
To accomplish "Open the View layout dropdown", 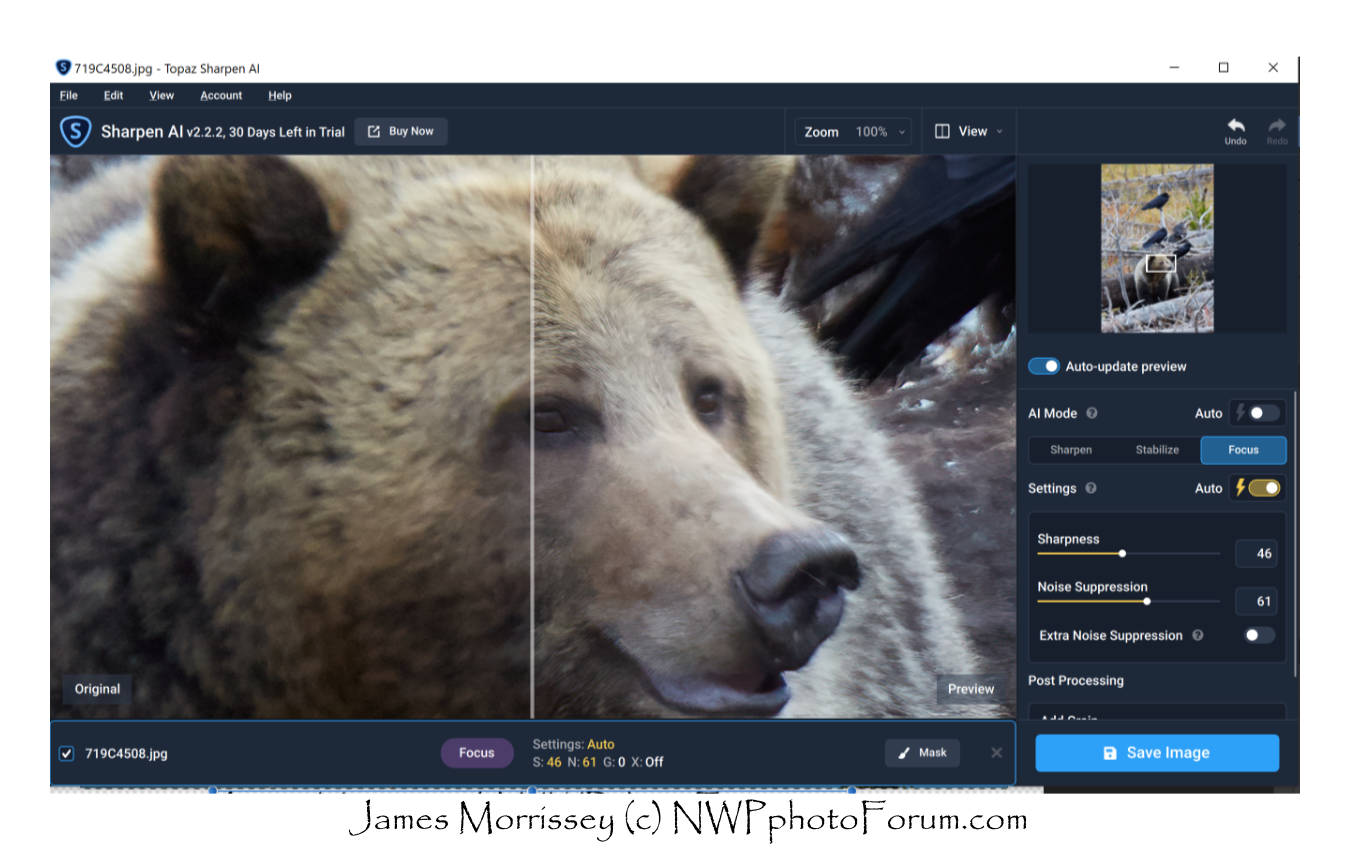I will (968, 131).
